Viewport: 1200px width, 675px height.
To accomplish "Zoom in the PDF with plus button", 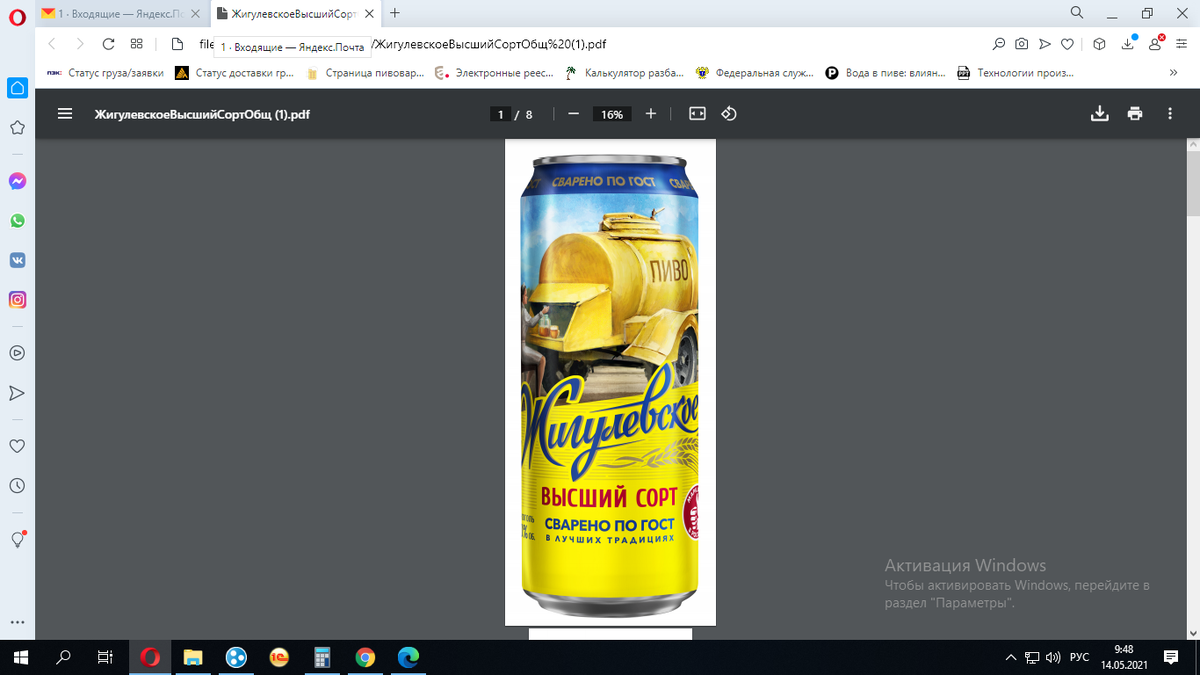I will [651, 114].
